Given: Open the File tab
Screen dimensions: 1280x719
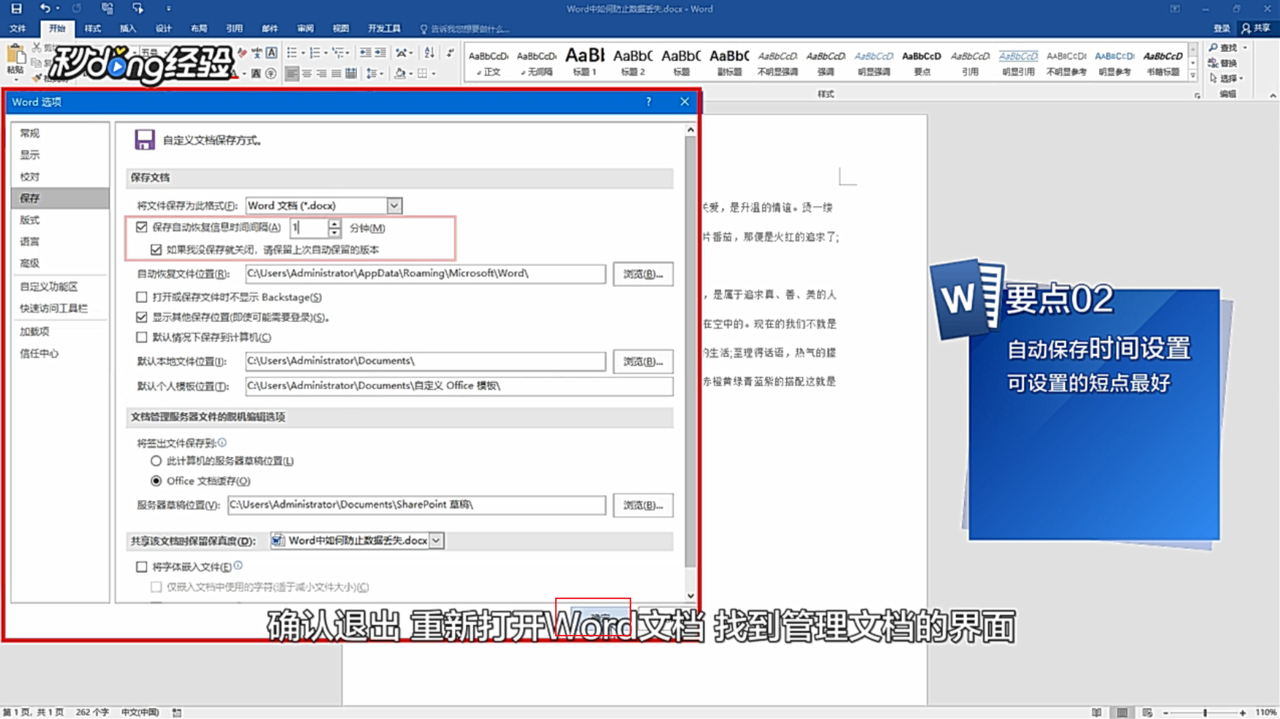Looking at the screenshot, I should pyautogui.click(x=18, y=29).
